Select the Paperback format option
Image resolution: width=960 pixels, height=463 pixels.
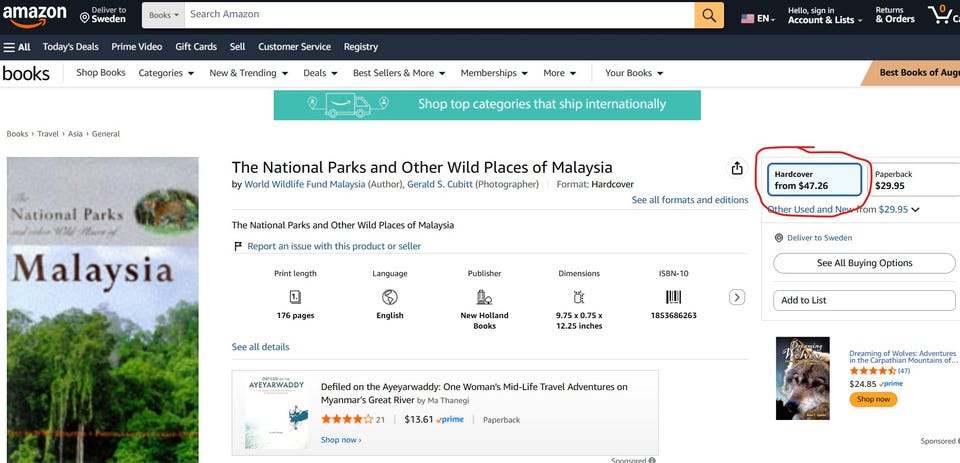coord(914,179)
